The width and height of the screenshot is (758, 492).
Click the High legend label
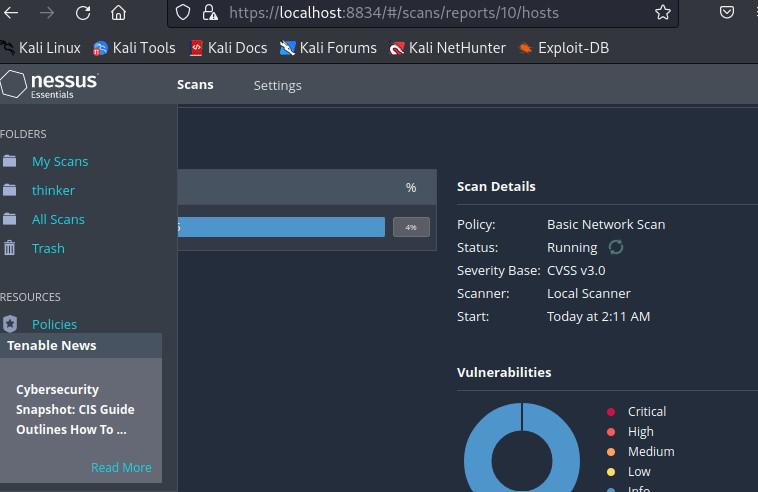pos(641,432)
